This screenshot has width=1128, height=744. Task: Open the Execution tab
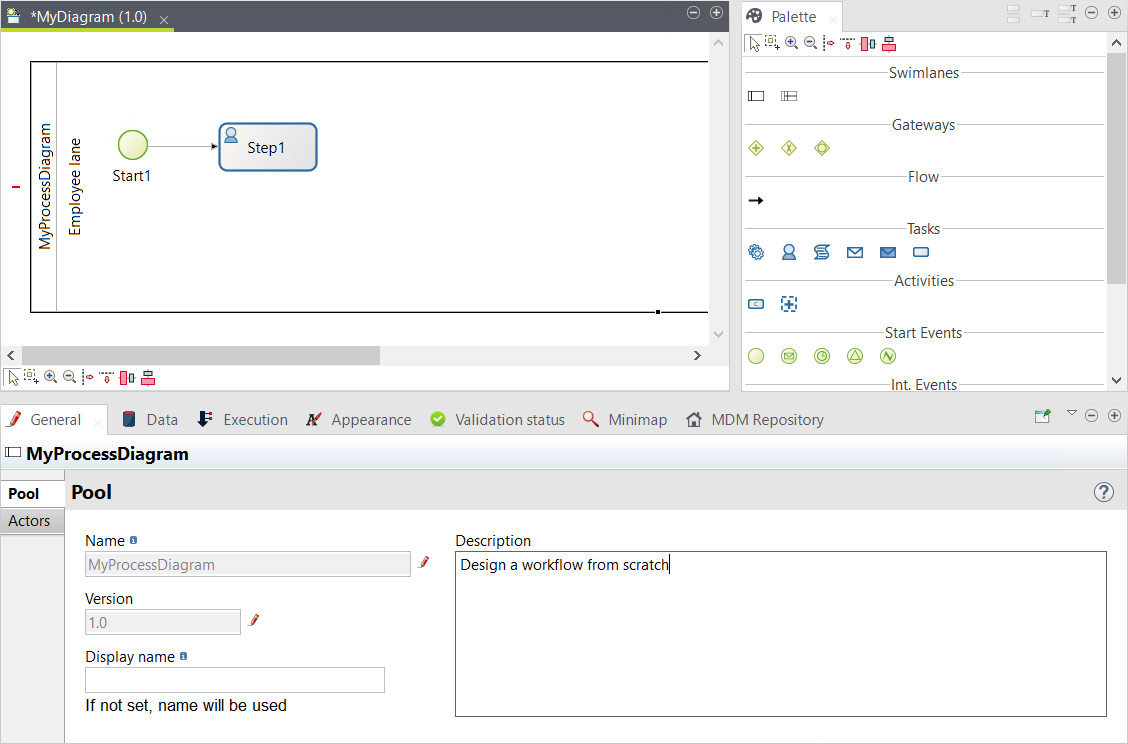click(242, 419)
